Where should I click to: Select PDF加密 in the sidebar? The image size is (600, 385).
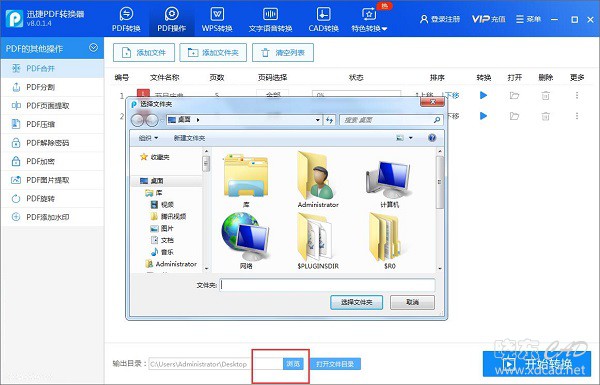coord(52,161)
